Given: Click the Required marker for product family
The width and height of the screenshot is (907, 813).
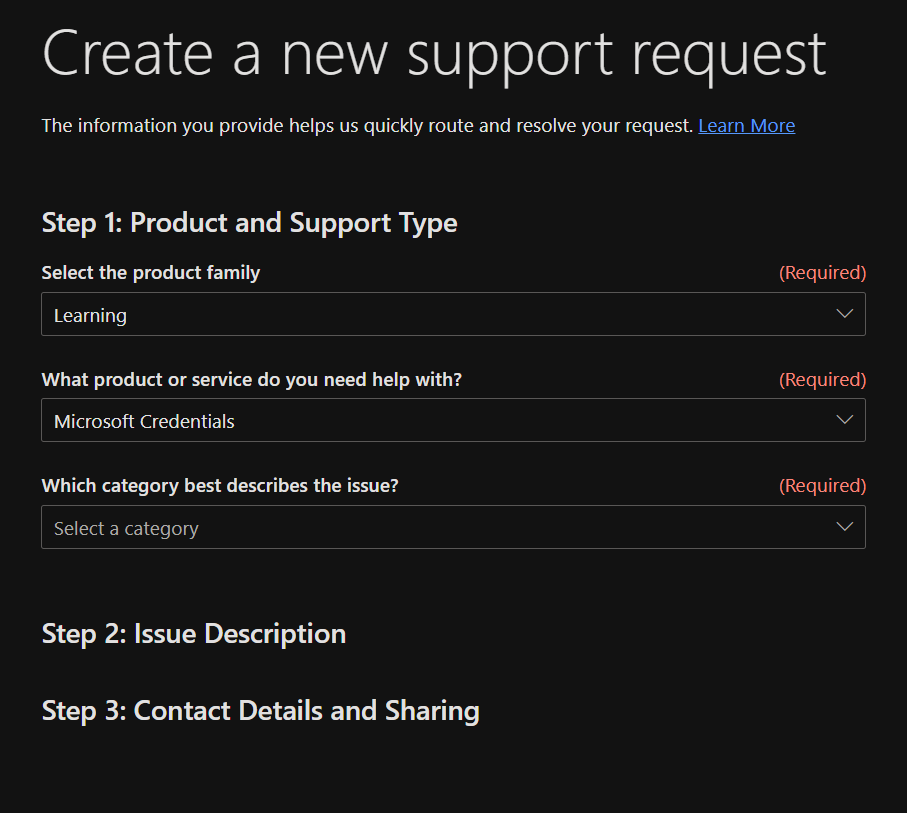Looking at the screenshot, I should 822,273.
